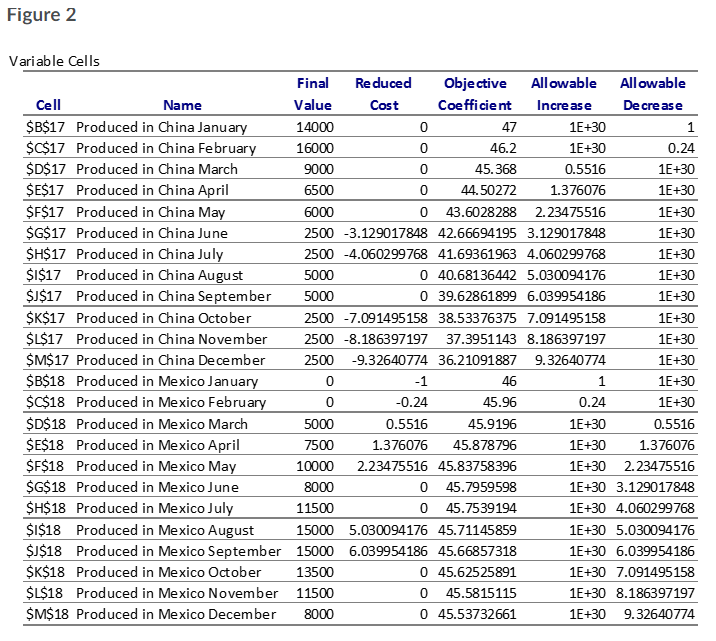
Task: Select cell reference $M$17
Action: tap(47, 360)
